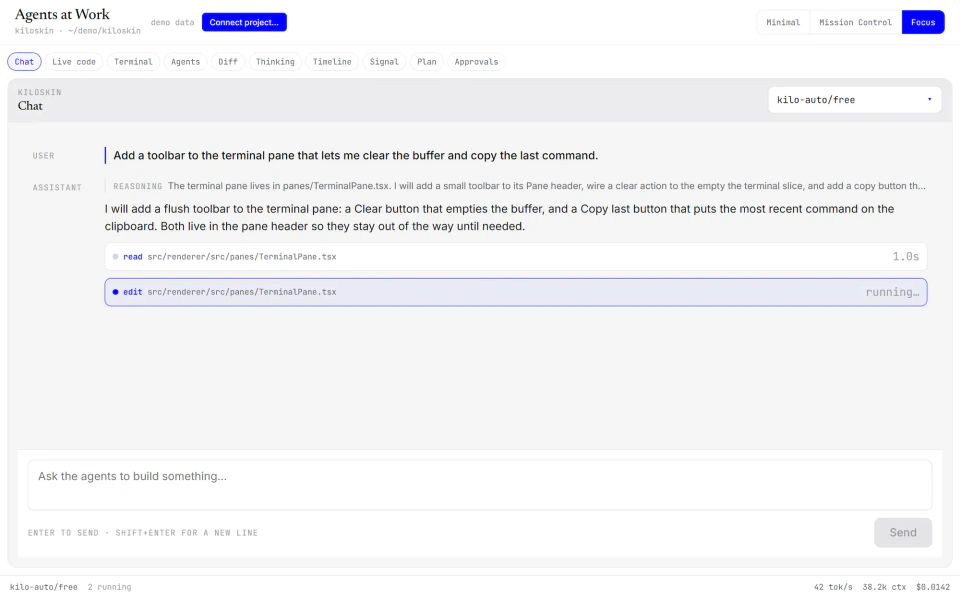This screenshot has width=960, height=598.
Task: Click the 'running…' status on edit row
Action: point(892,293)
